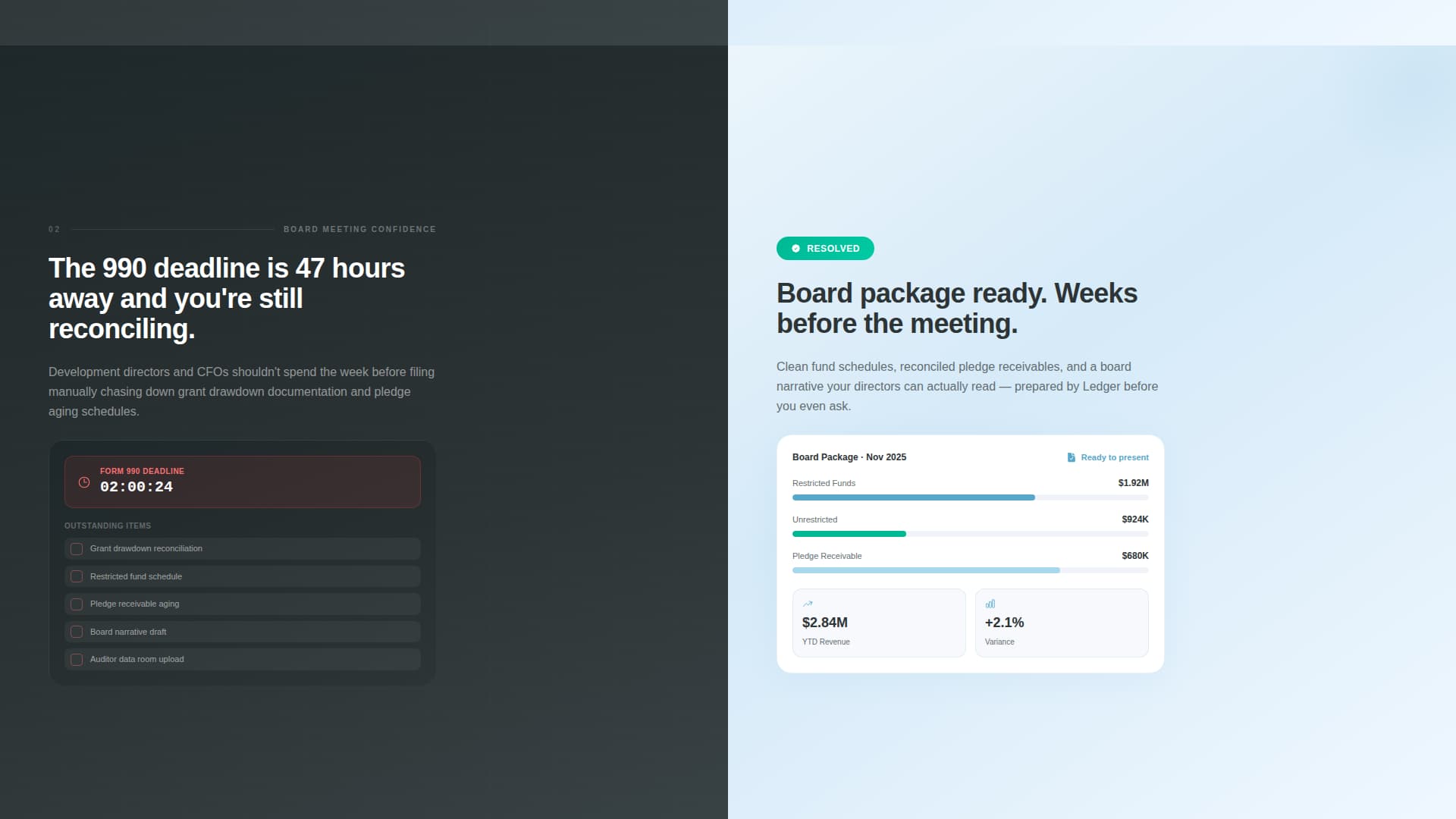Open the YTD Revenue stat card
This screenshot has height=819, width=1456.
pyautogui.click(x=879, y=623)
